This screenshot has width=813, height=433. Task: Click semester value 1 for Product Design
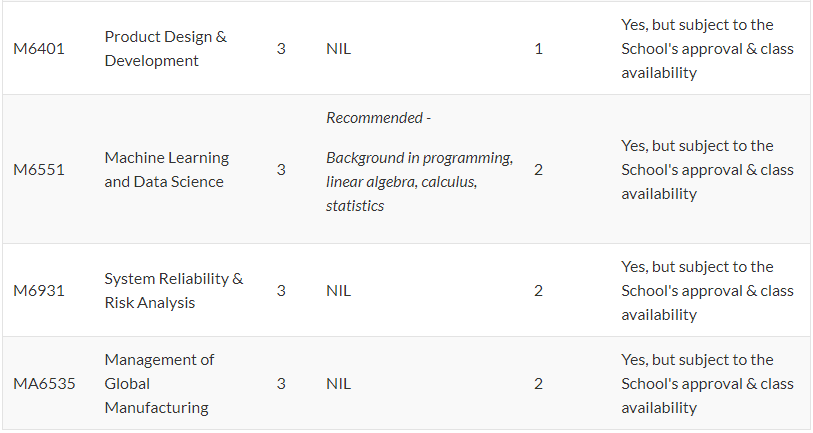539,49
